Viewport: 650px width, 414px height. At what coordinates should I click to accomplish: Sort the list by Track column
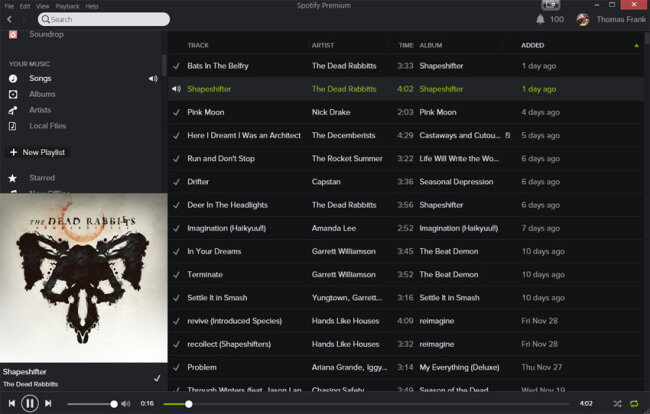coord(198,45)
